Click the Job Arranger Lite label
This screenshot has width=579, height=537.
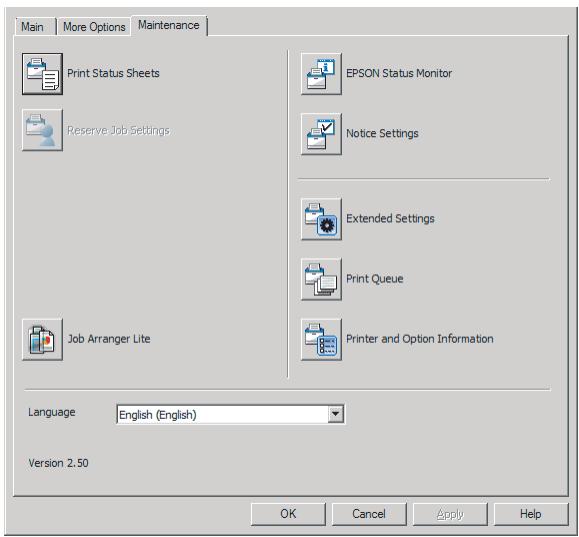coord(109,339)
